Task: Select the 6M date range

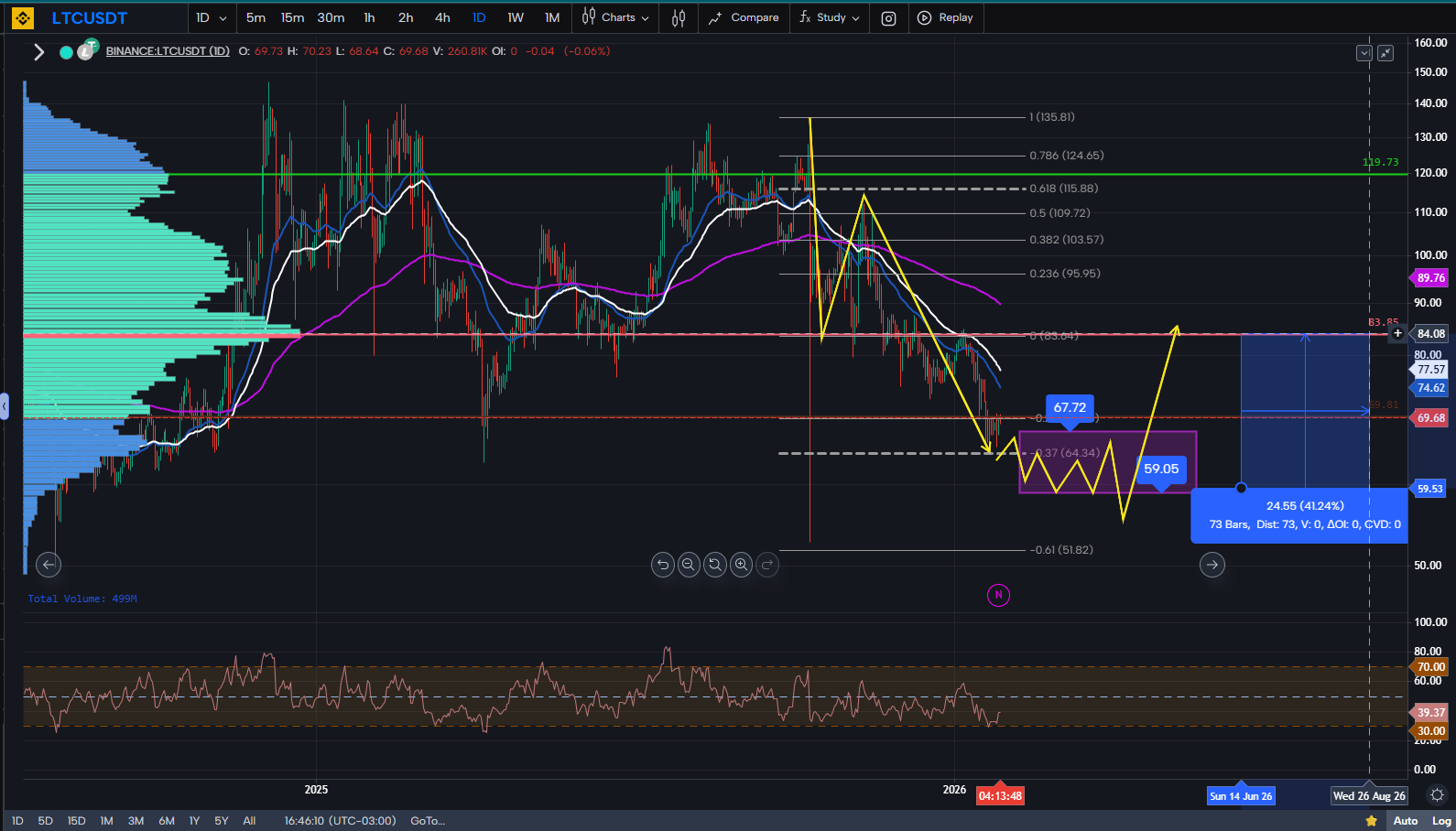Action: (167, 821)
